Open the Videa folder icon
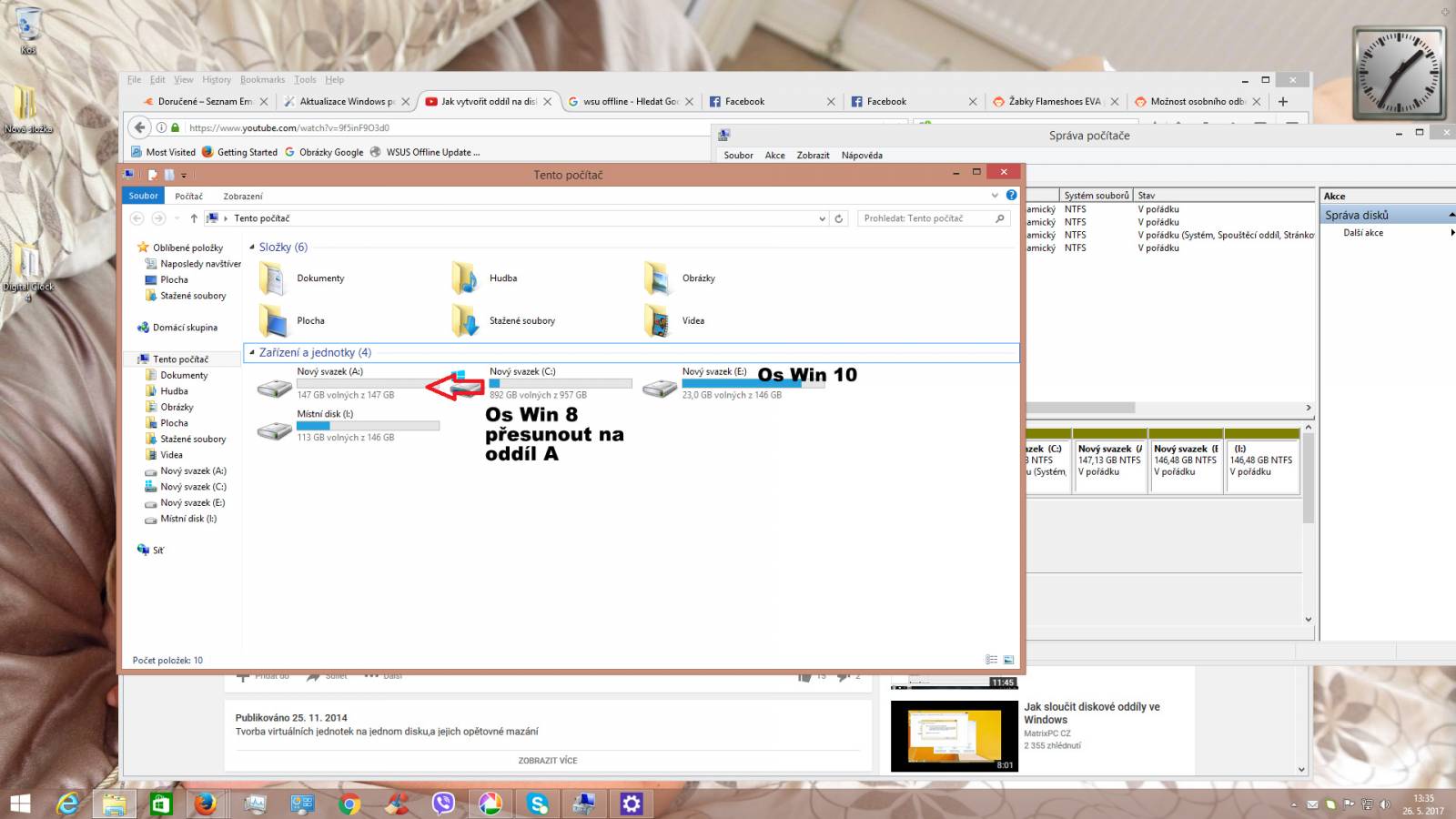 pyautogui.click(x=658, y=320)
